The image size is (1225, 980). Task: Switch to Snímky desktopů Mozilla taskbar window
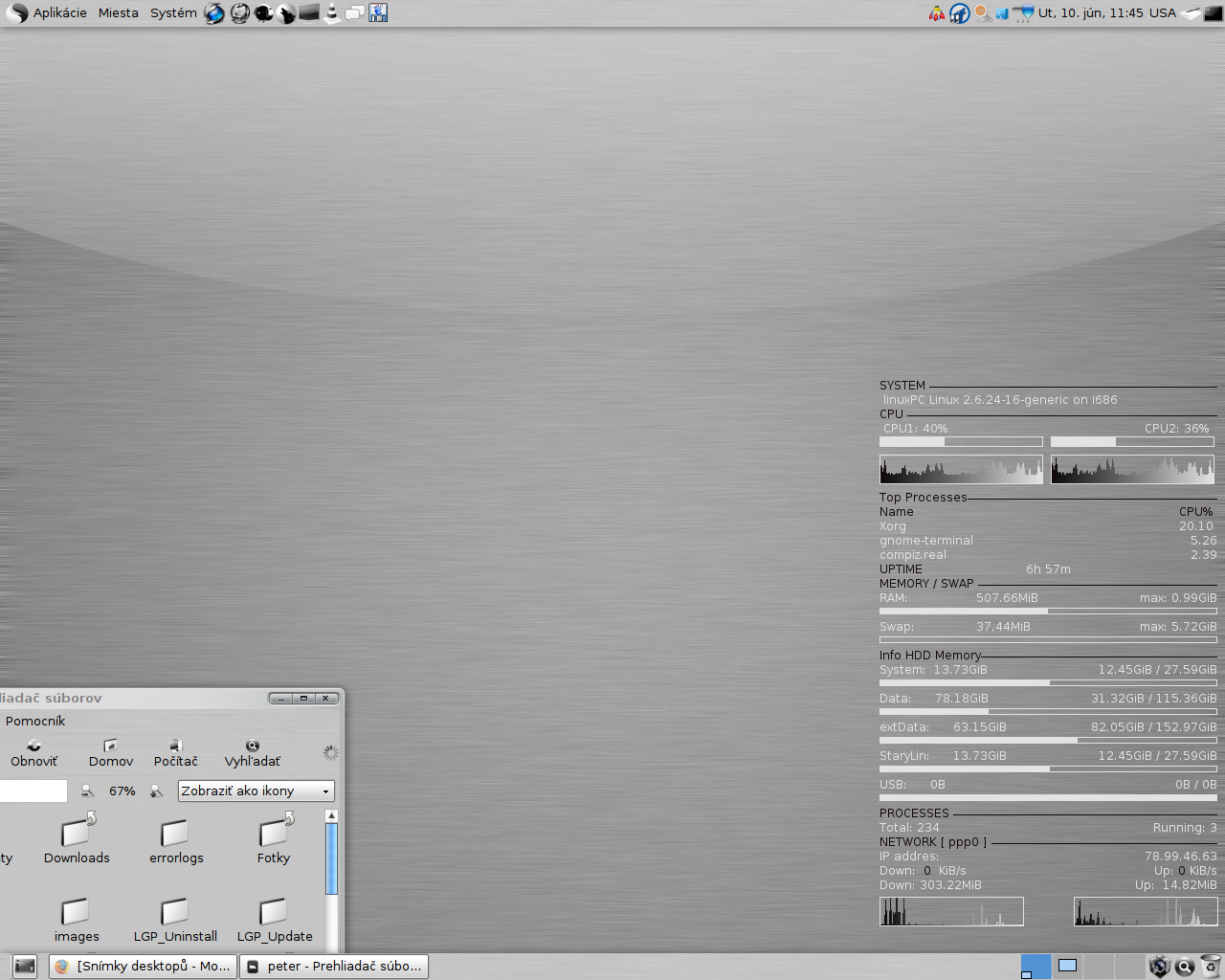click(142, 967)
